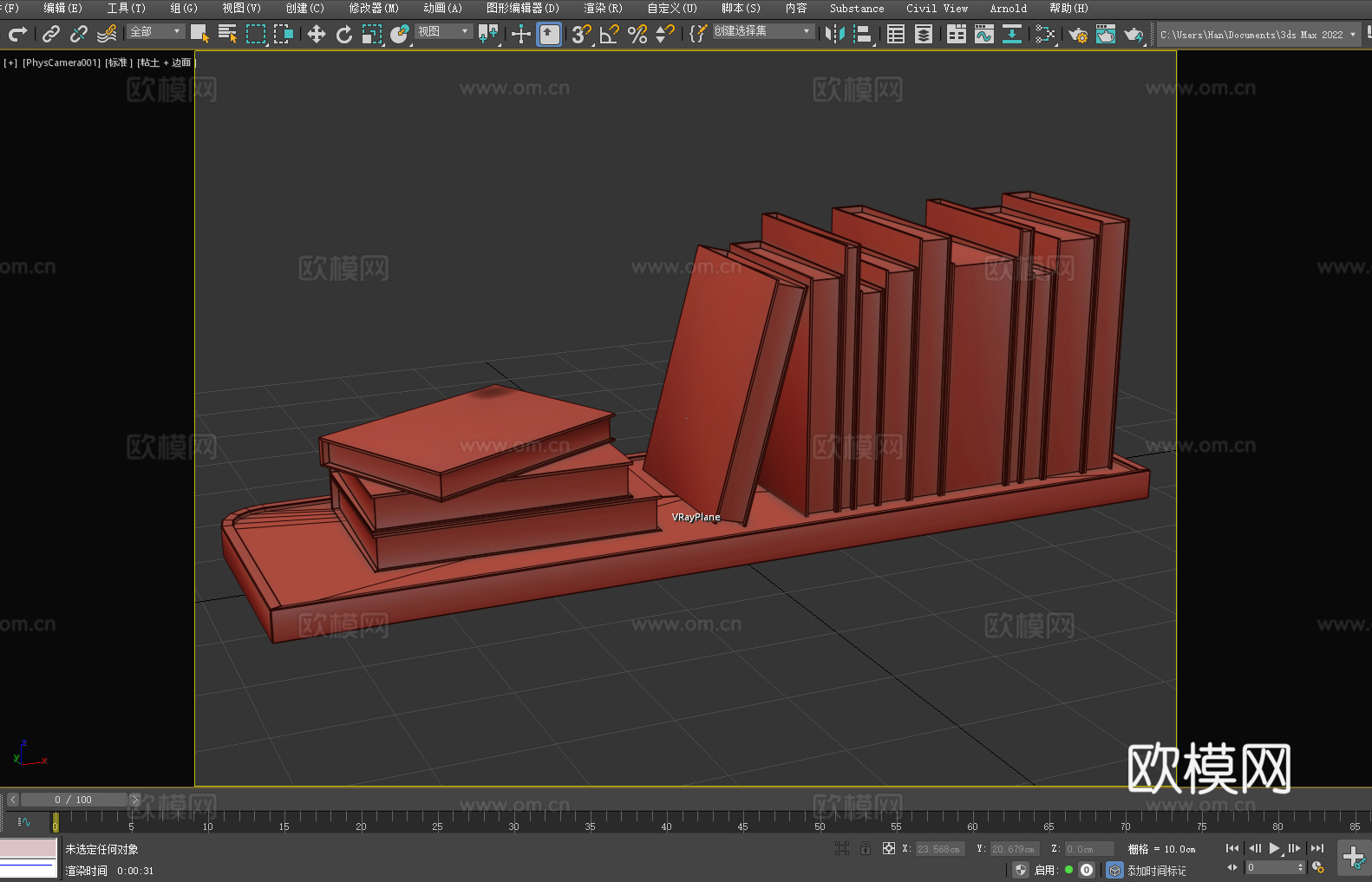The height and width of the screenshot is (882, 1372).
Task: Activate the Select Object tool
Action: coord(199,34)
